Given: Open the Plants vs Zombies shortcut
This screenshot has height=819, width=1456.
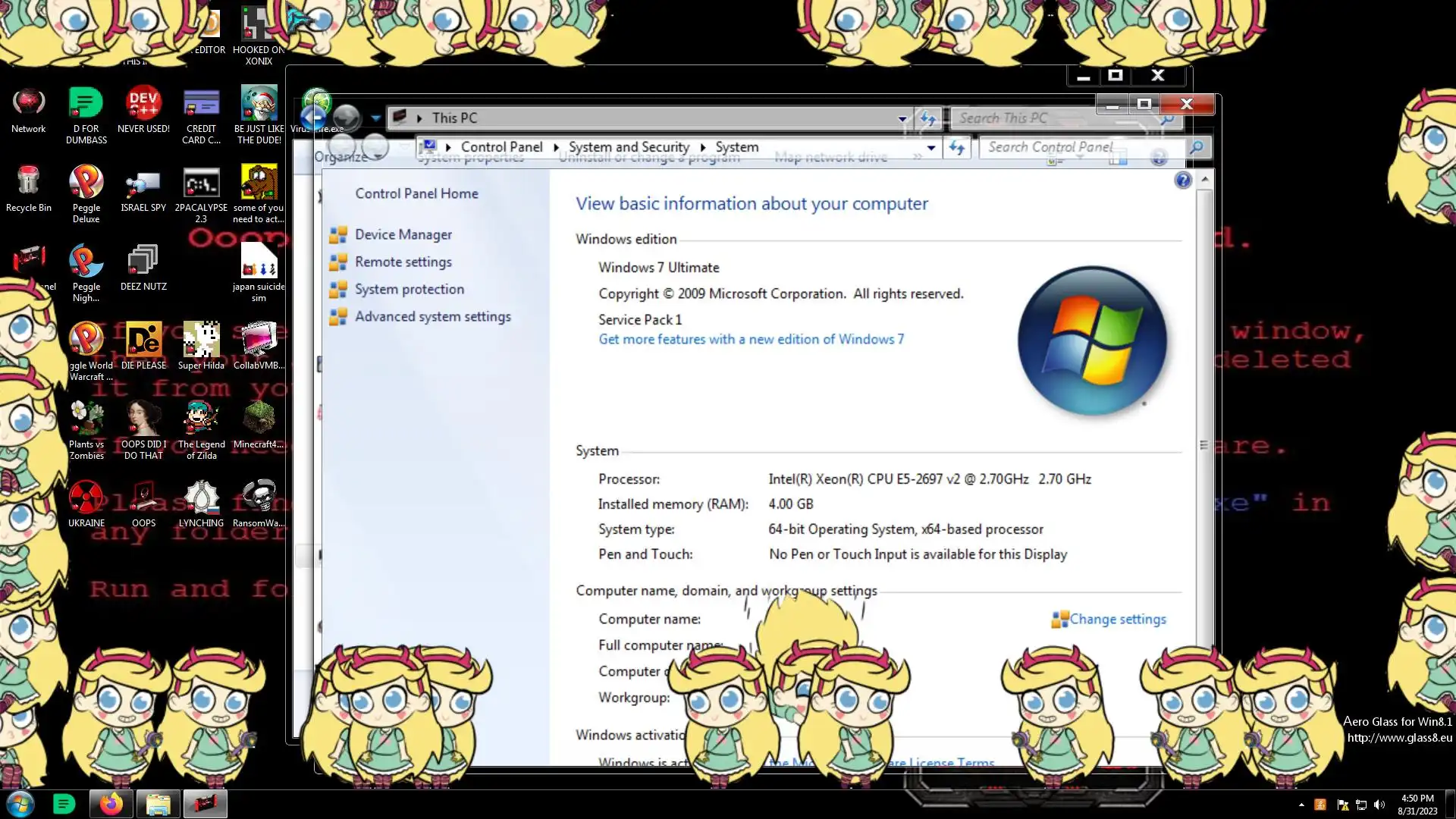Looking at the screenshot, I should click(86, 419).
